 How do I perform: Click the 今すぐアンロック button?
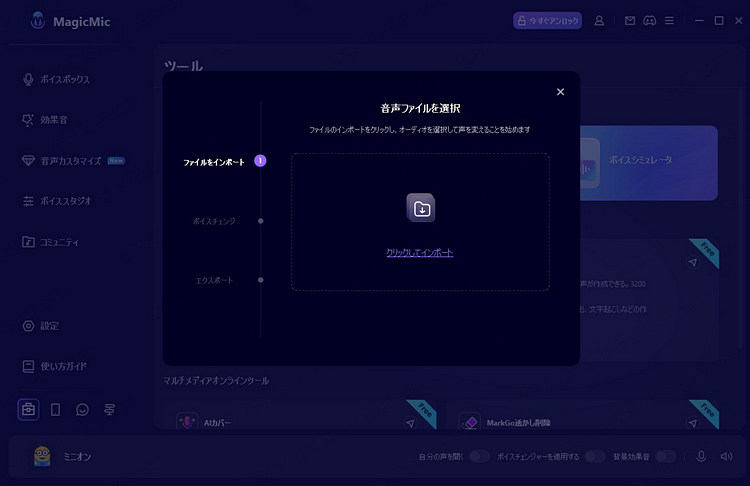(x=548, y=21)
